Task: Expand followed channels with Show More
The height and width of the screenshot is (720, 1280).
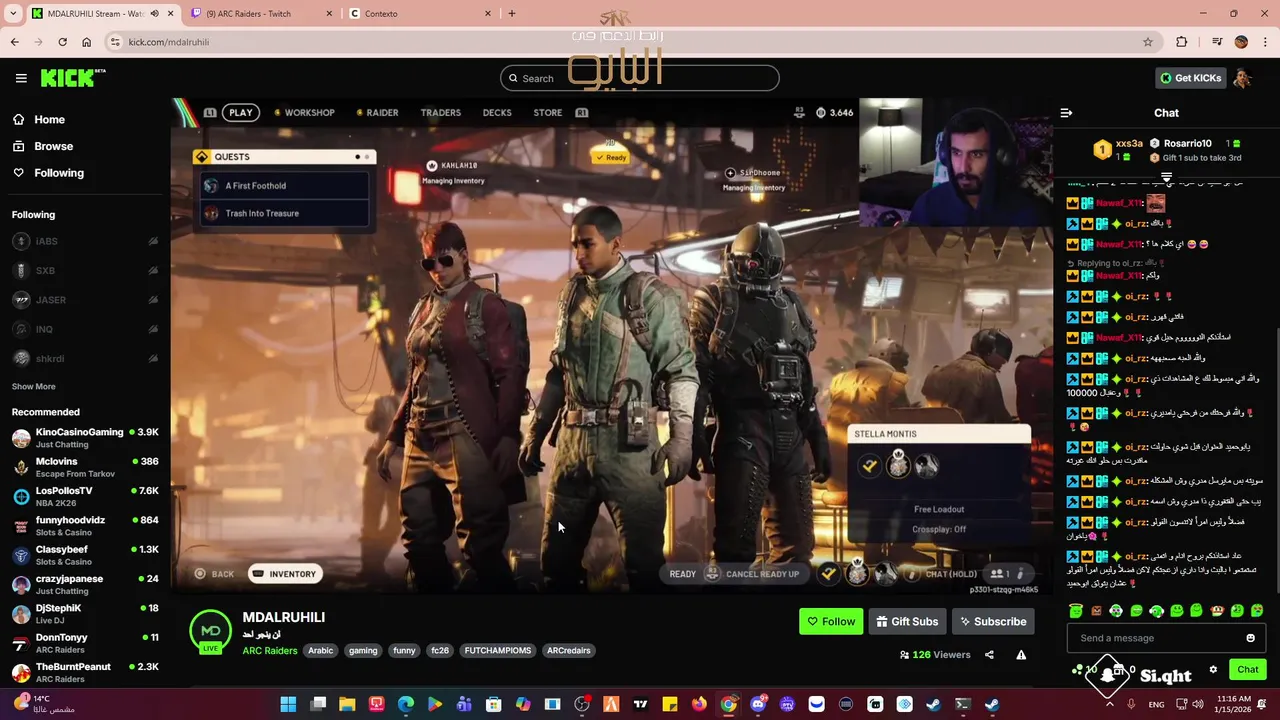Action: coord(33,386)
